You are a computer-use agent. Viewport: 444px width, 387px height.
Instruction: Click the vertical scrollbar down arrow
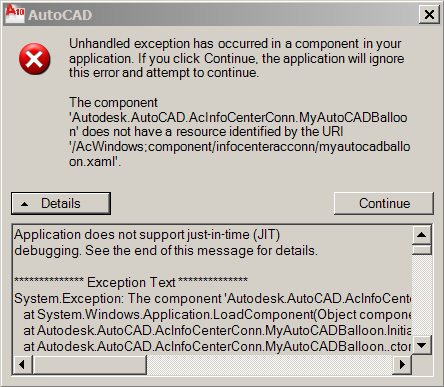coord(421,345)
